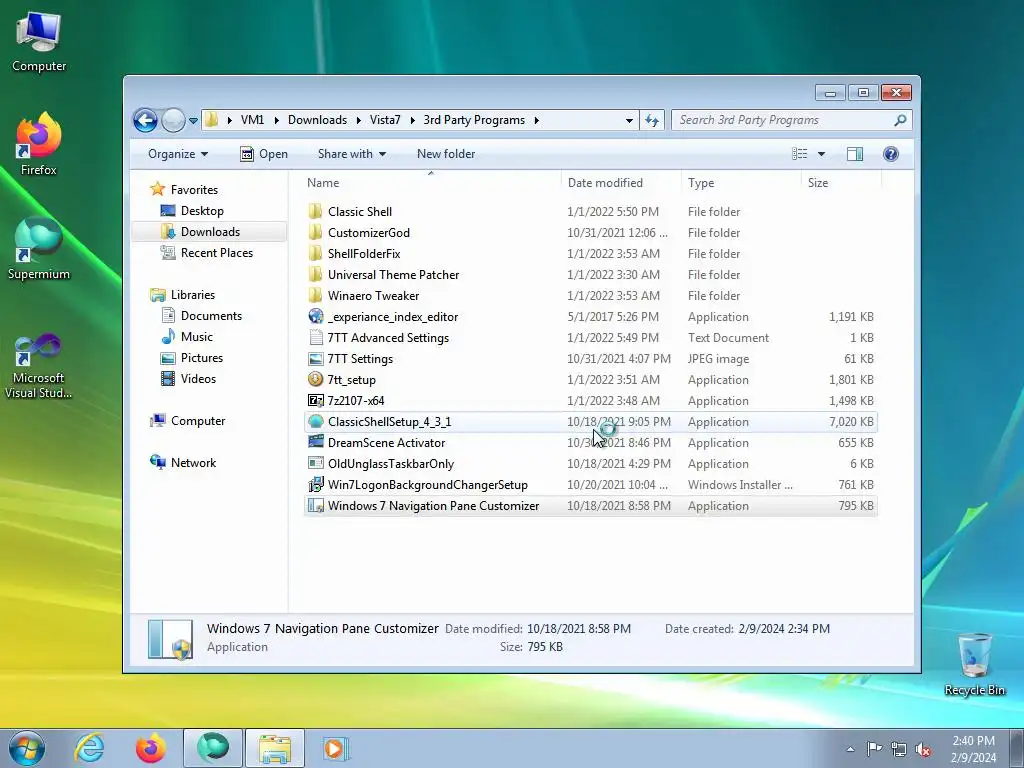Open the Documents library
This screenshot has height=768, width=1024.
211,315
